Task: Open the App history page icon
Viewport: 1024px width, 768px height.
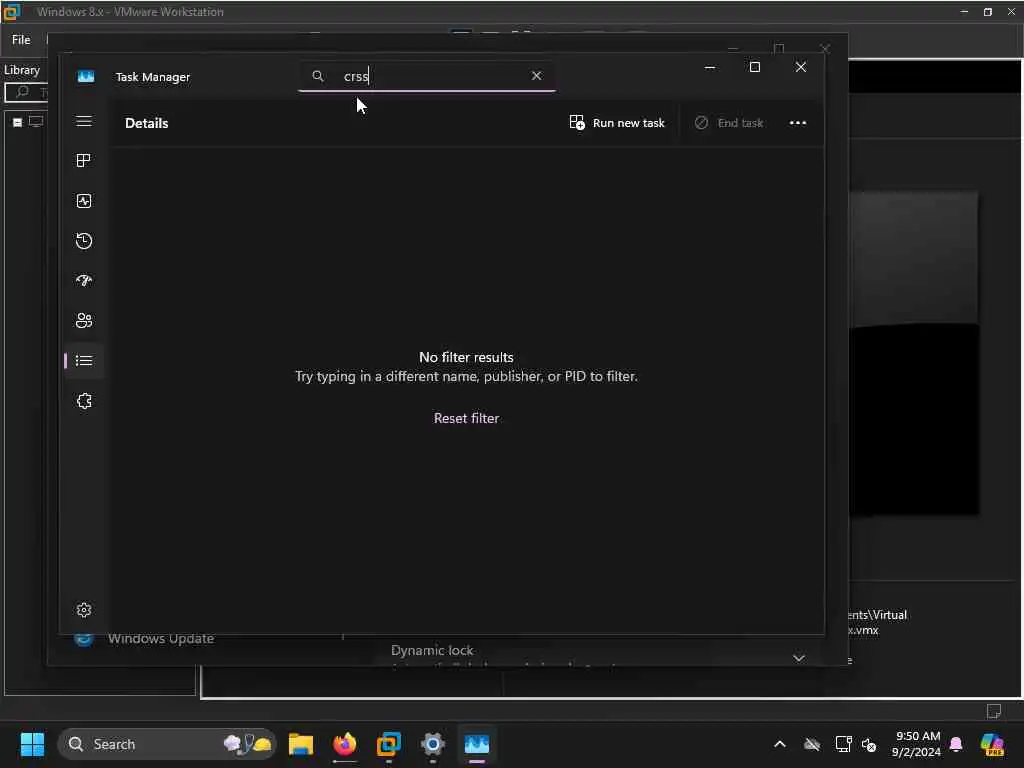Action: [84, 241]
